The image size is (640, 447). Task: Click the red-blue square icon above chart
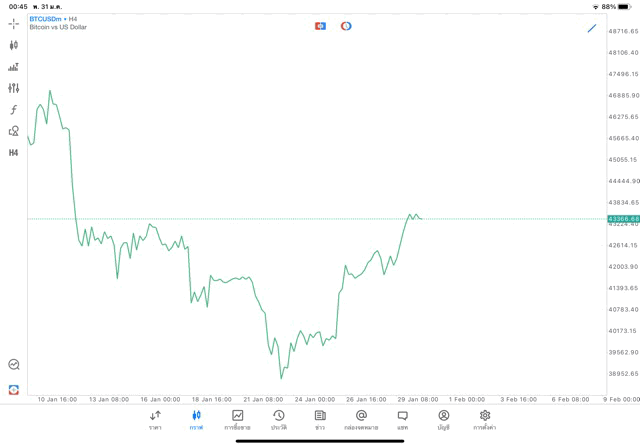pyautogui.click(x=320, y=26)
